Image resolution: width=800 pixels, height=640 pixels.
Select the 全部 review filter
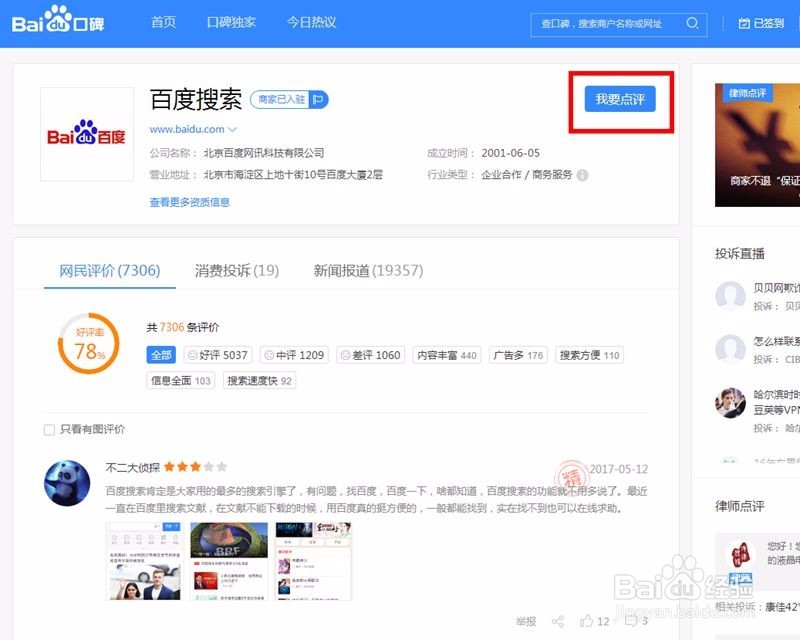(x=161, y=355)
